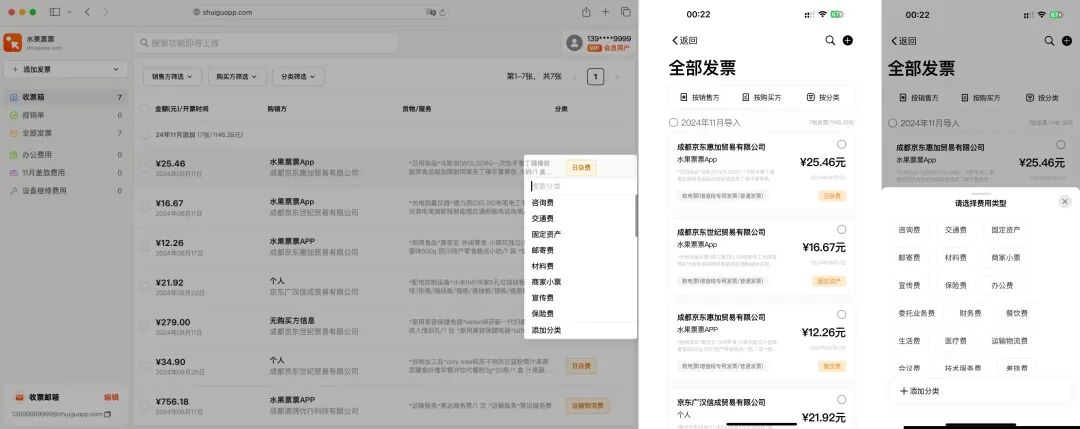Tap search icon in the dimmed phone screen
Screen dimensions: 1080x429
pos(1049,41)
